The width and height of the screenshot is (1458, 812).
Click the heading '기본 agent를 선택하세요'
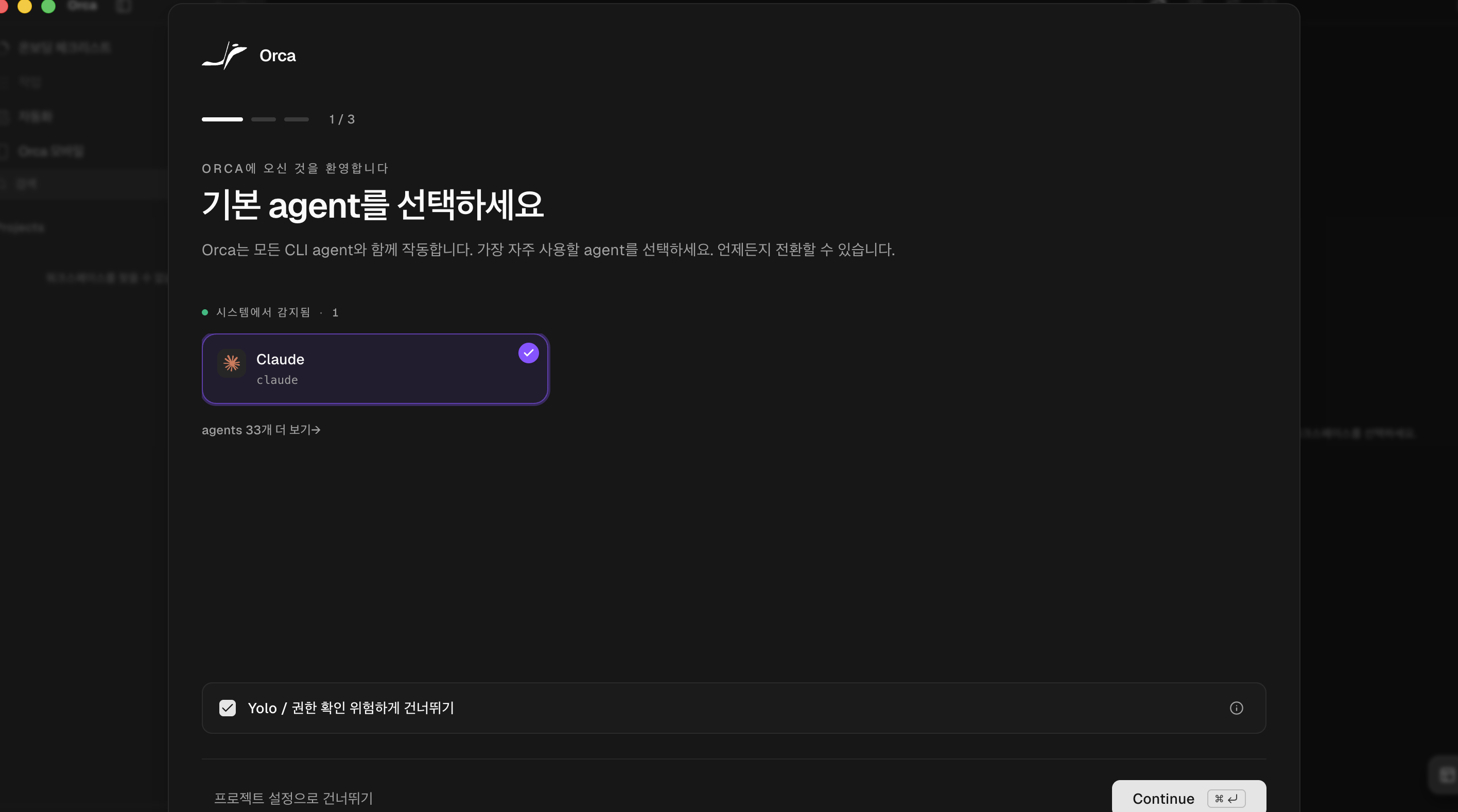[372, 205]
